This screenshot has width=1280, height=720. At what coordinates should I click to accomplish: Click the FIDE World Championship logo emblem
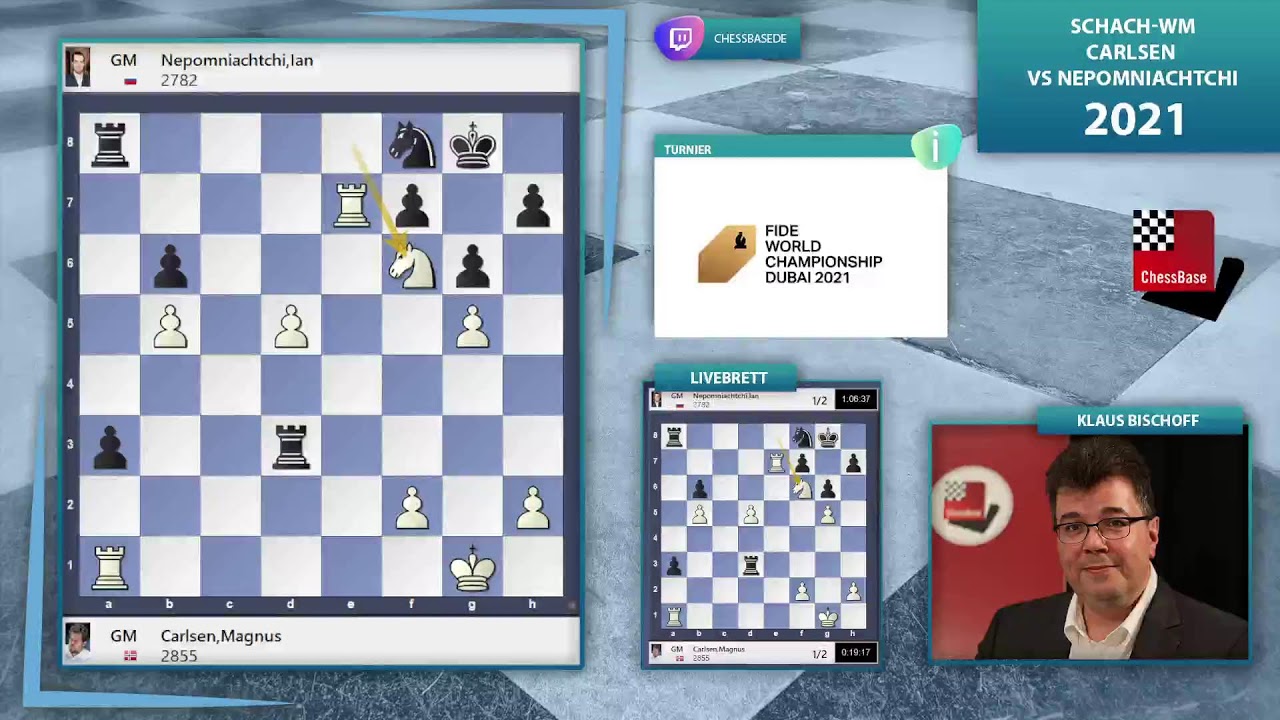pyautogui.click(x=727, y=254)
